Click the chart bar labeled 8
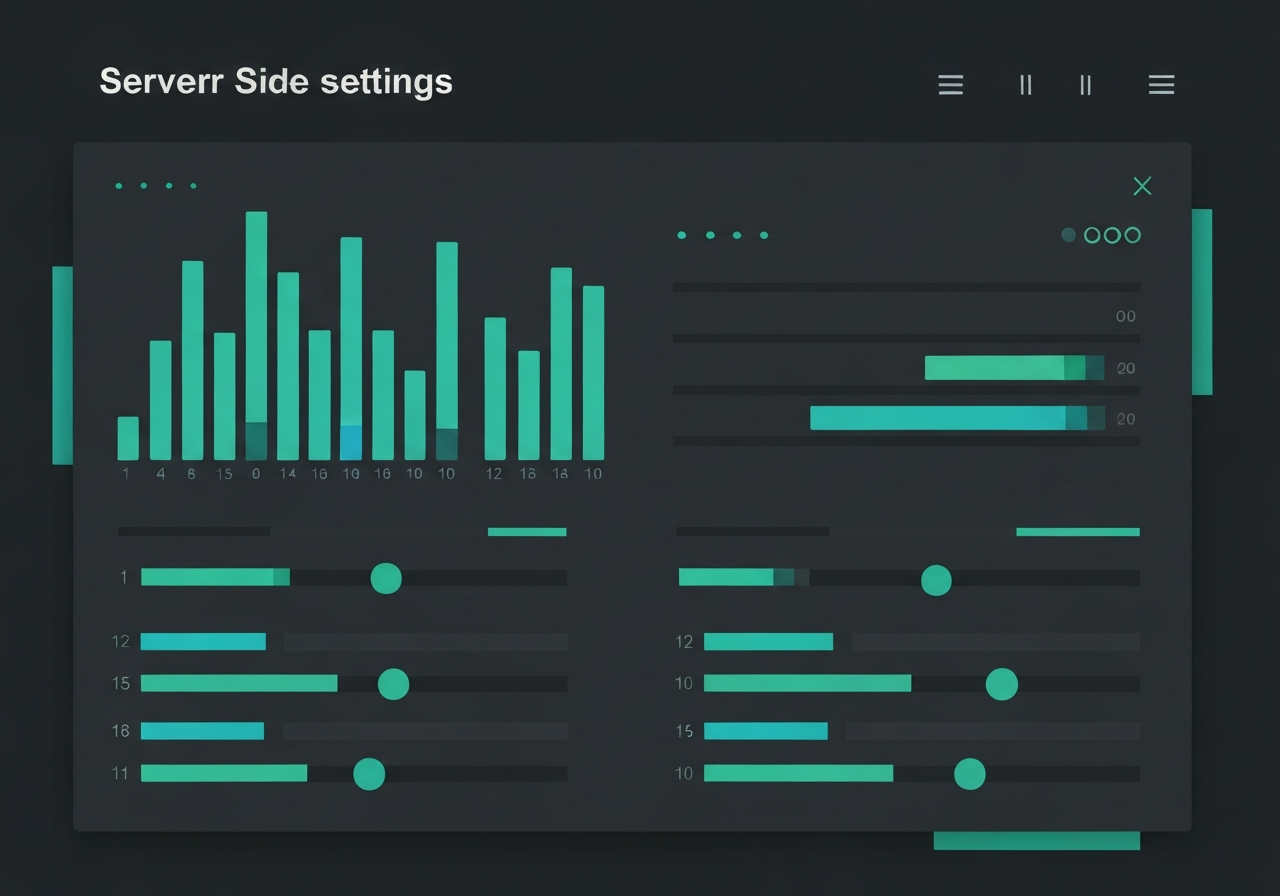The image size is (1280, 896). point(192,360)
